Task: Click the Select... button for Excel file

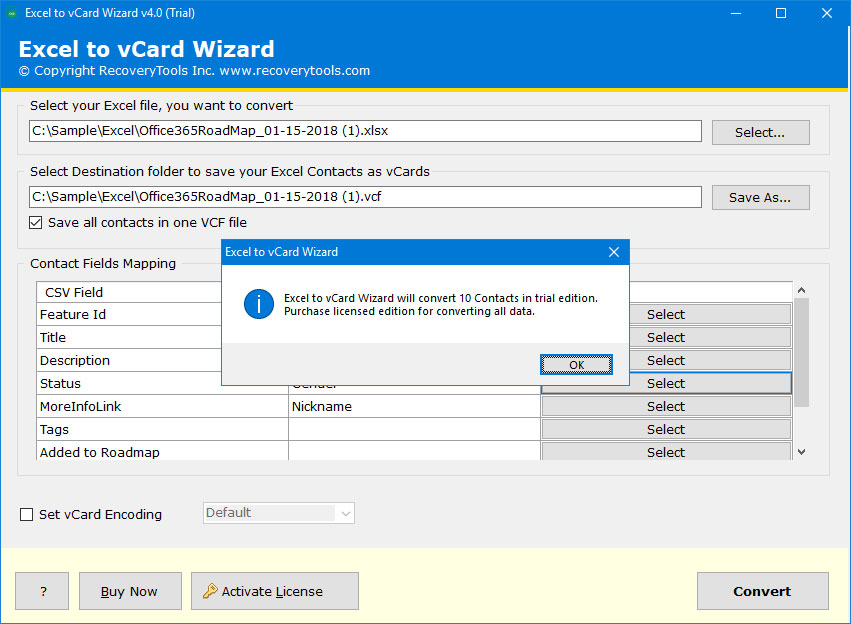Action: pyautogui.click(x=760, y=132)
